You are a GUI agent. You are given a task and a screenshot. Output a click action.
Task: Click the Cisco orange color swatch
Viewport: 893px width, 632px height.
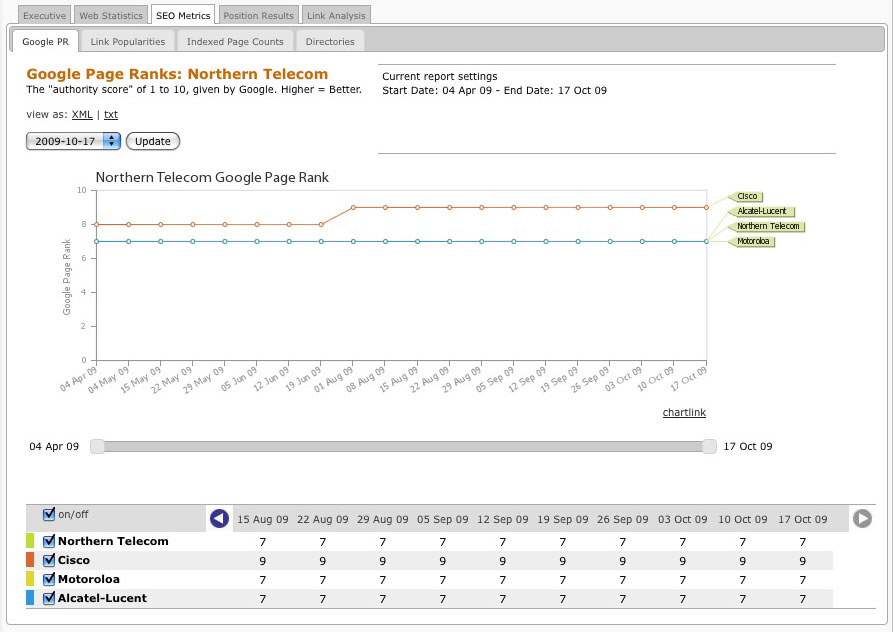(x=30, y=560)
